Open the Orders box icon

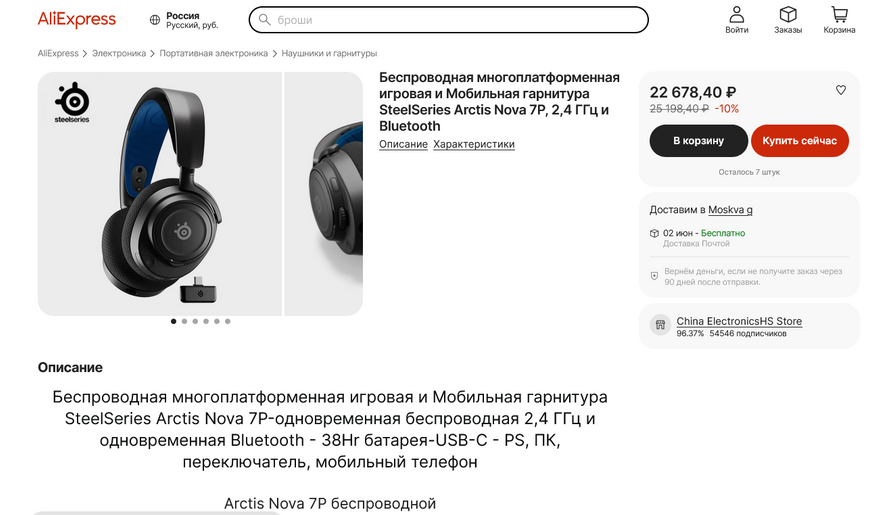pyautogui.click(x=788, y=15)
